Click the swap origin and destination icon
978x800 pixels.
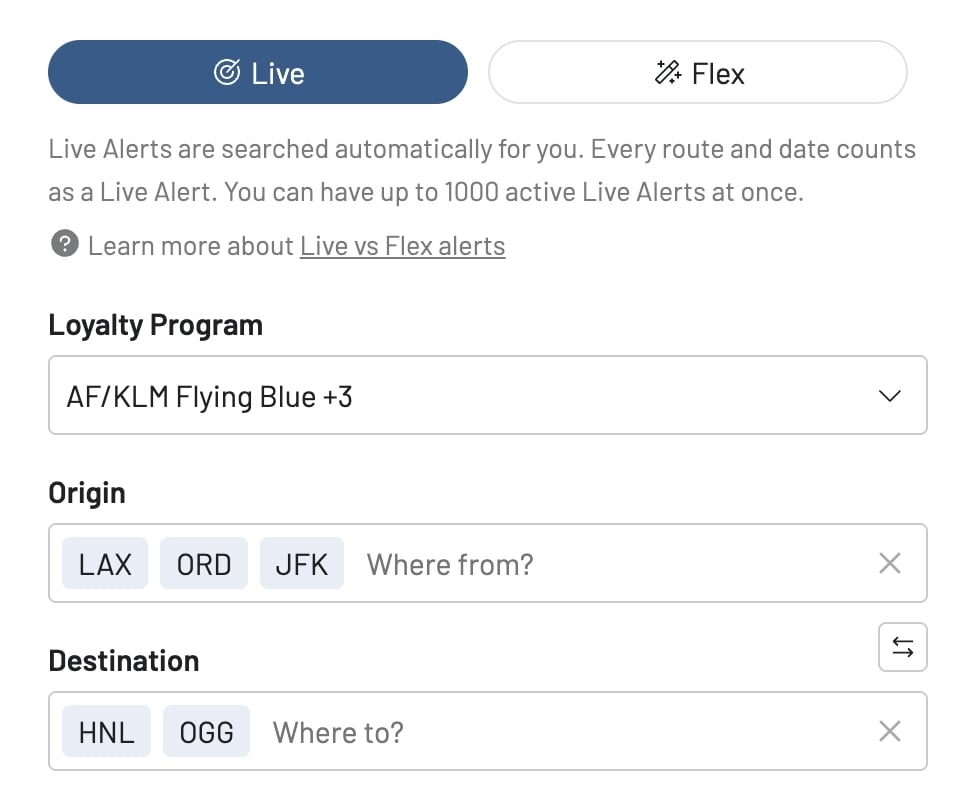point(902,647)
